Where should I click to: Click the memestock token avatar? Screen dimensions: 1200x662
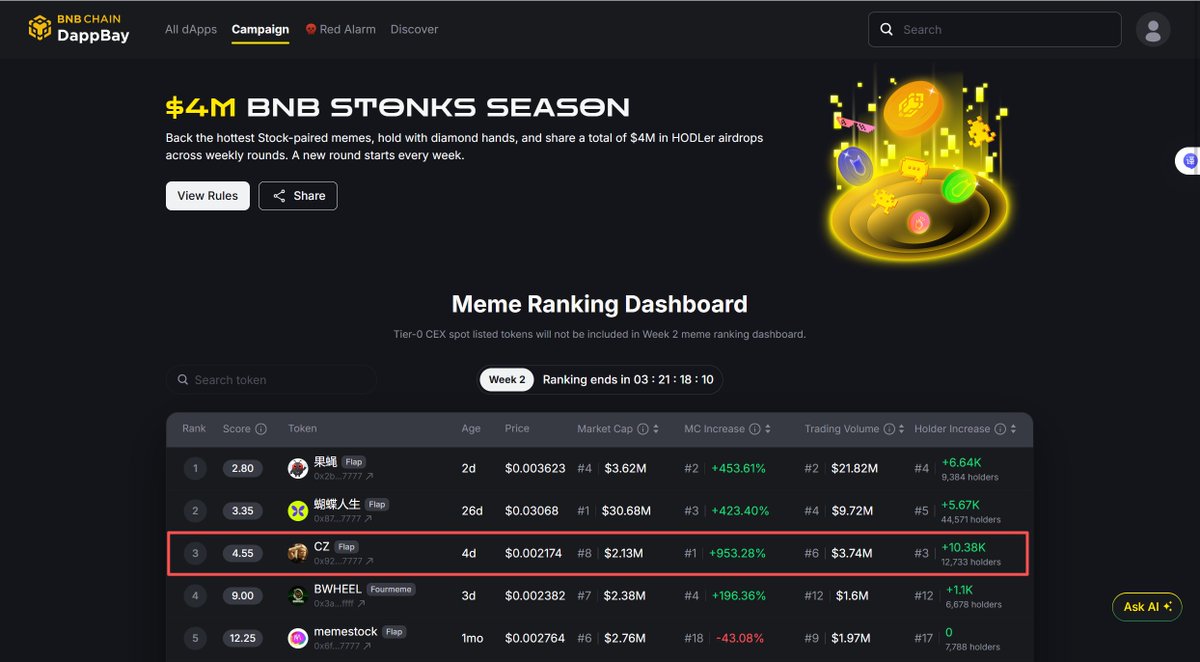(298, 638)
